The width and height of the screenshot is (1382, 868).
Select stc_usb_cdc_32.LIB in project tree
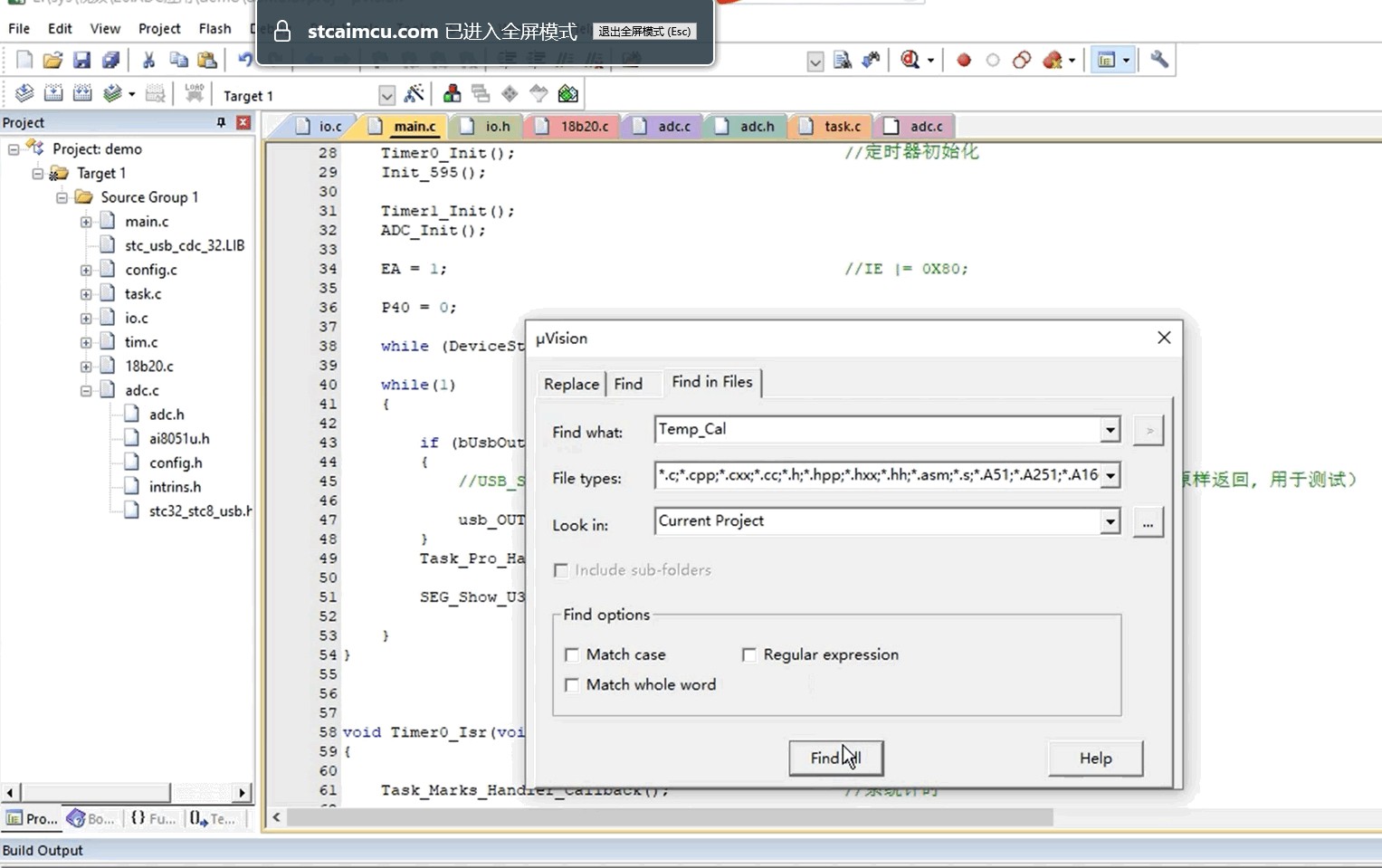point(185,245)
